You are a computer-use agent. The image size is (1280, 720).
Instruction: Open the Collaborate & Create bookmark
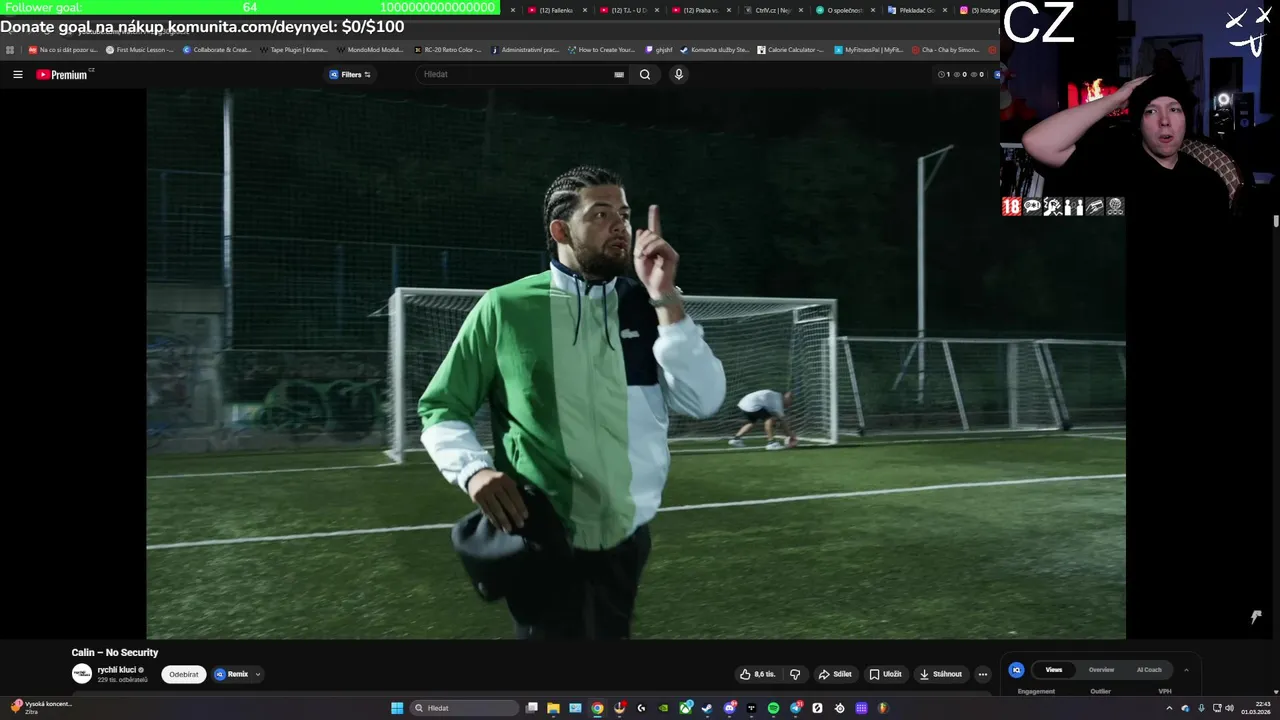tap(217, 49)
